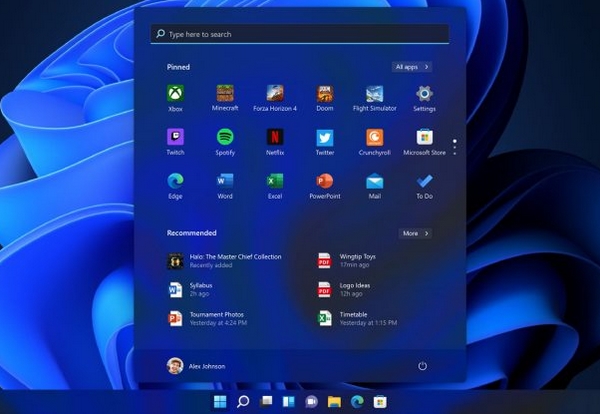The height and width of the screenshot is (414, 600).
Task: Open the Mail app
Action: 375,186
